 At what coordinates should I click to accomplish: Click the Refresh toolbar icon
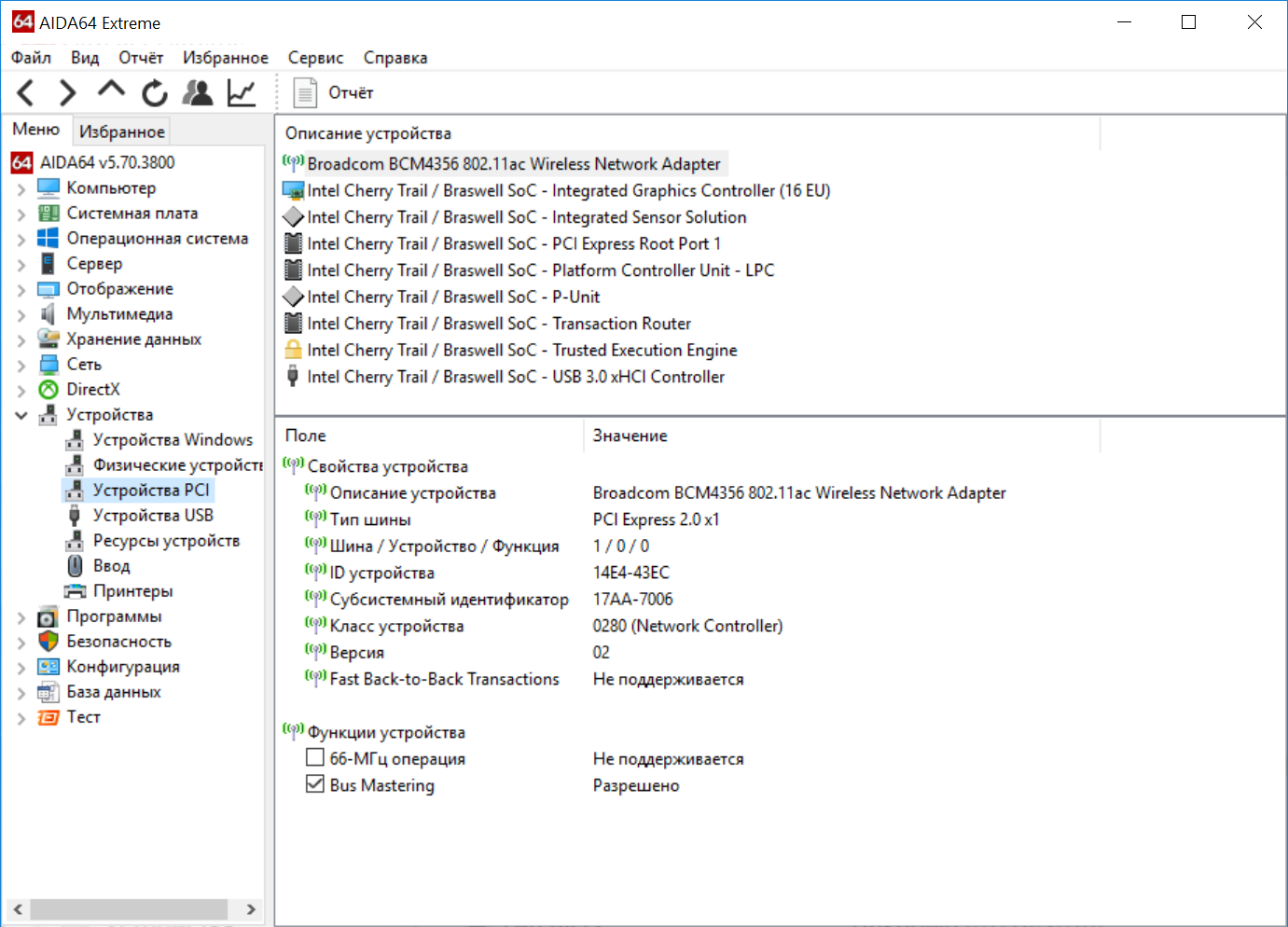(x=155, y=92)
